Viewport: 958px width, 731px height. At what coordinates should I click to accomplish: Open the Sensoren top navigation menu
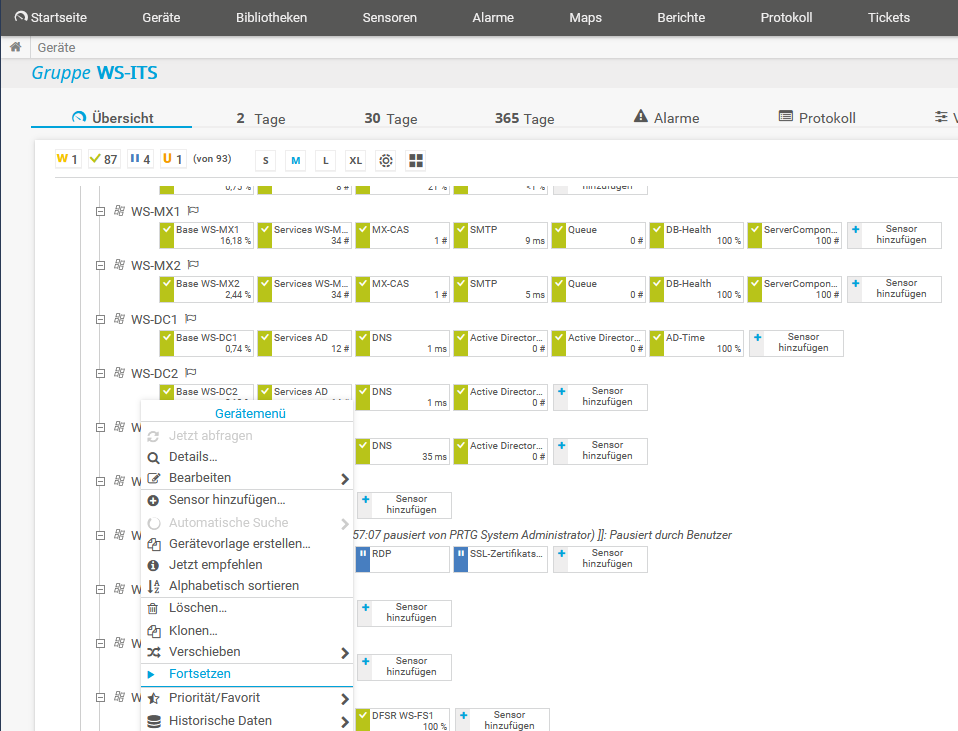coord(389,18)
